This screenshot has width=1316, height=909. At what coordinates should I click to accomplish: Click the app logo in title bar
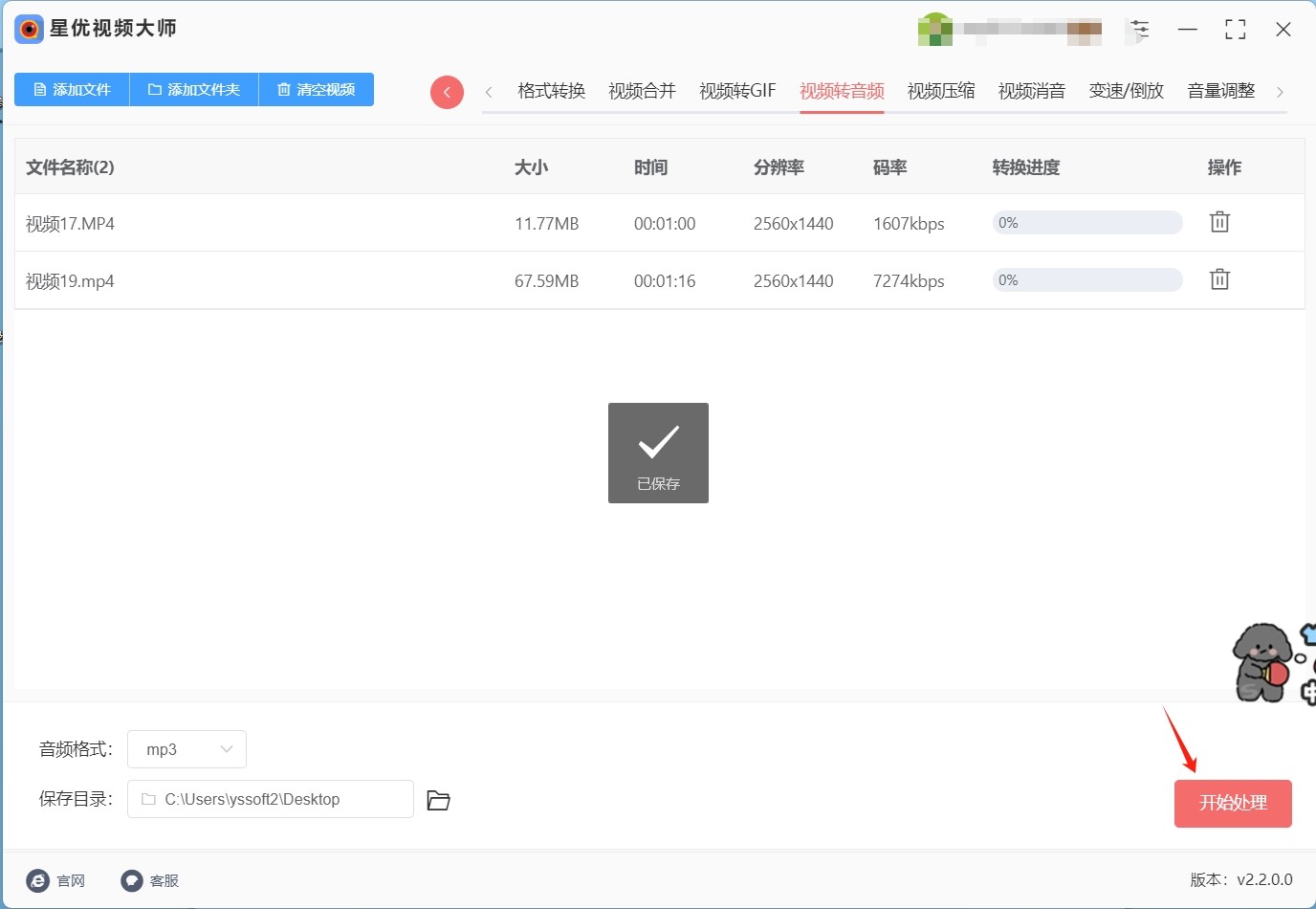point(29,29)
